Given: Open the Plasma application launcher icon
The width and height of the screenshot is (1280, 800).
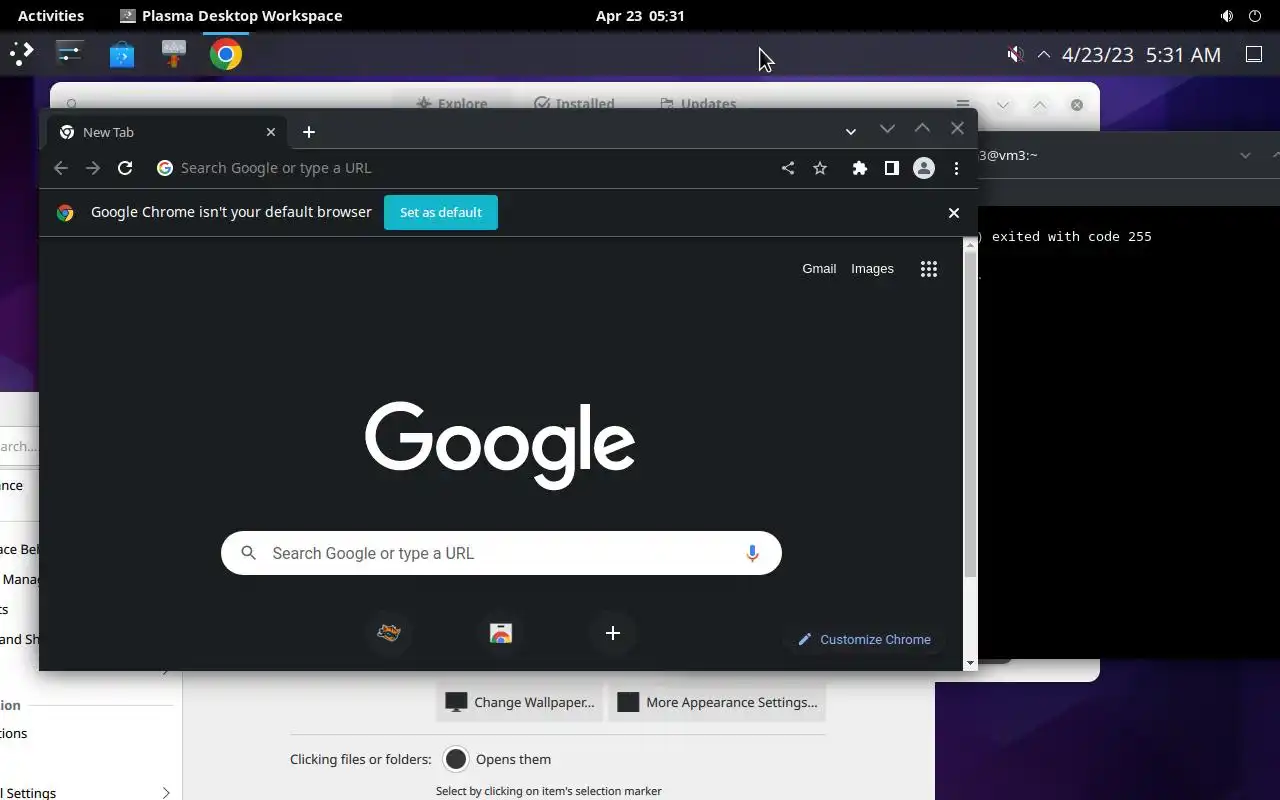Looking at the screenshot, I should coord(22,54).
